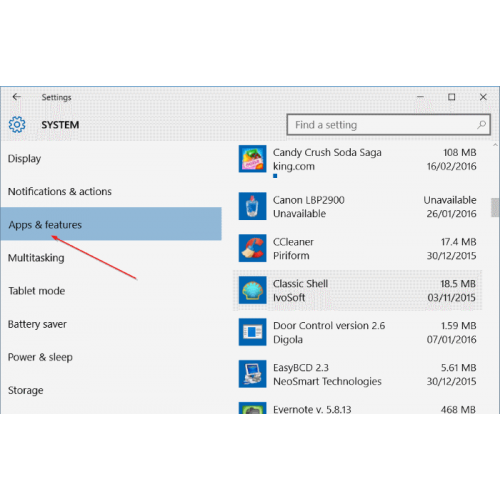Open the Display settings page
Screen dimensions: 500x500
click(24, 159)
